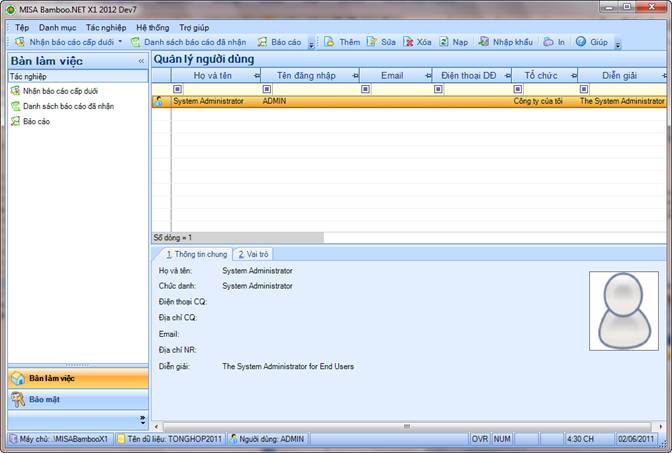The height and width of the screenshot is (453, 672).
Task: Expand navigation pane configure buttons chevron
Action: coord(143,420)
